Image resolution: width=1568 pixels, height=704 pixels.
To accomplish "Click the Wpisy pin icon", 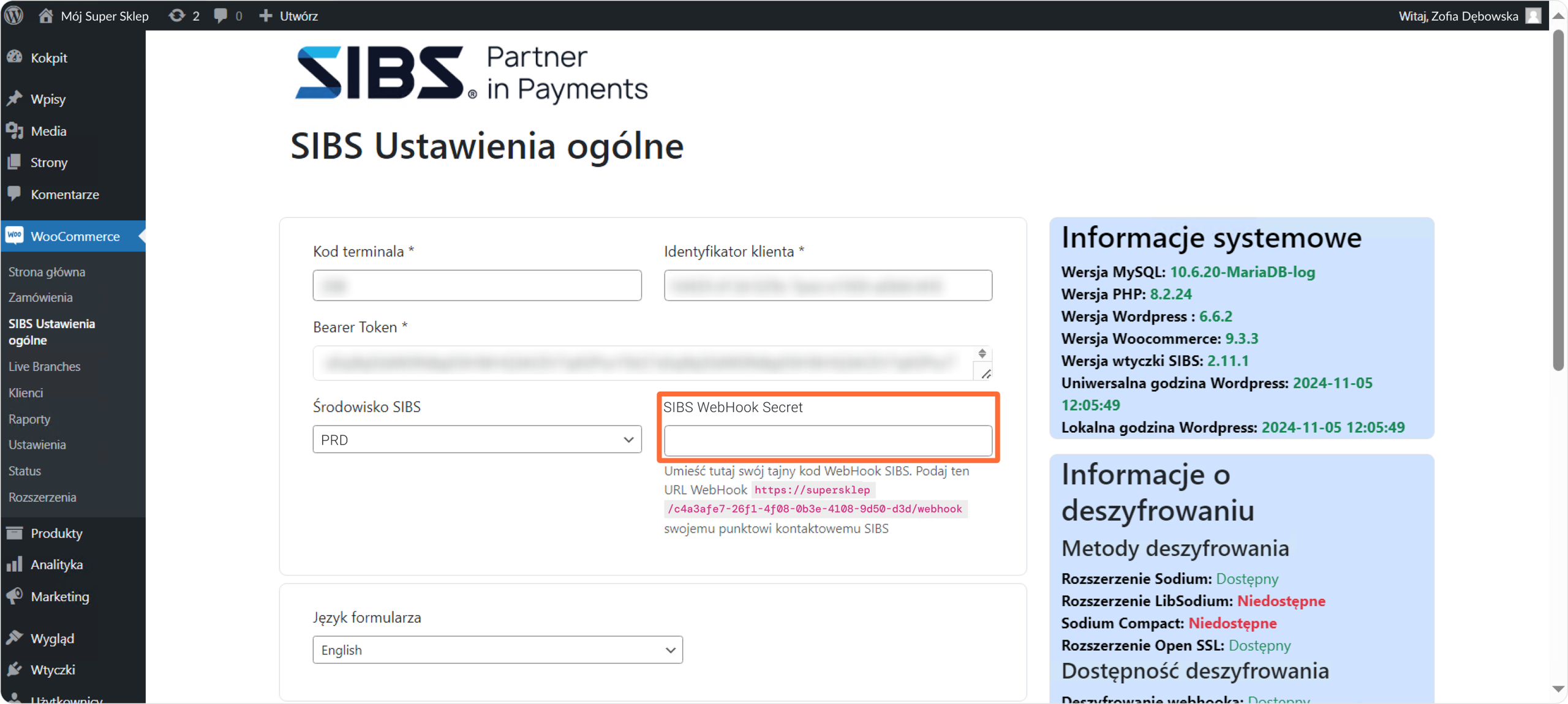I will click(x=15, y=99).
